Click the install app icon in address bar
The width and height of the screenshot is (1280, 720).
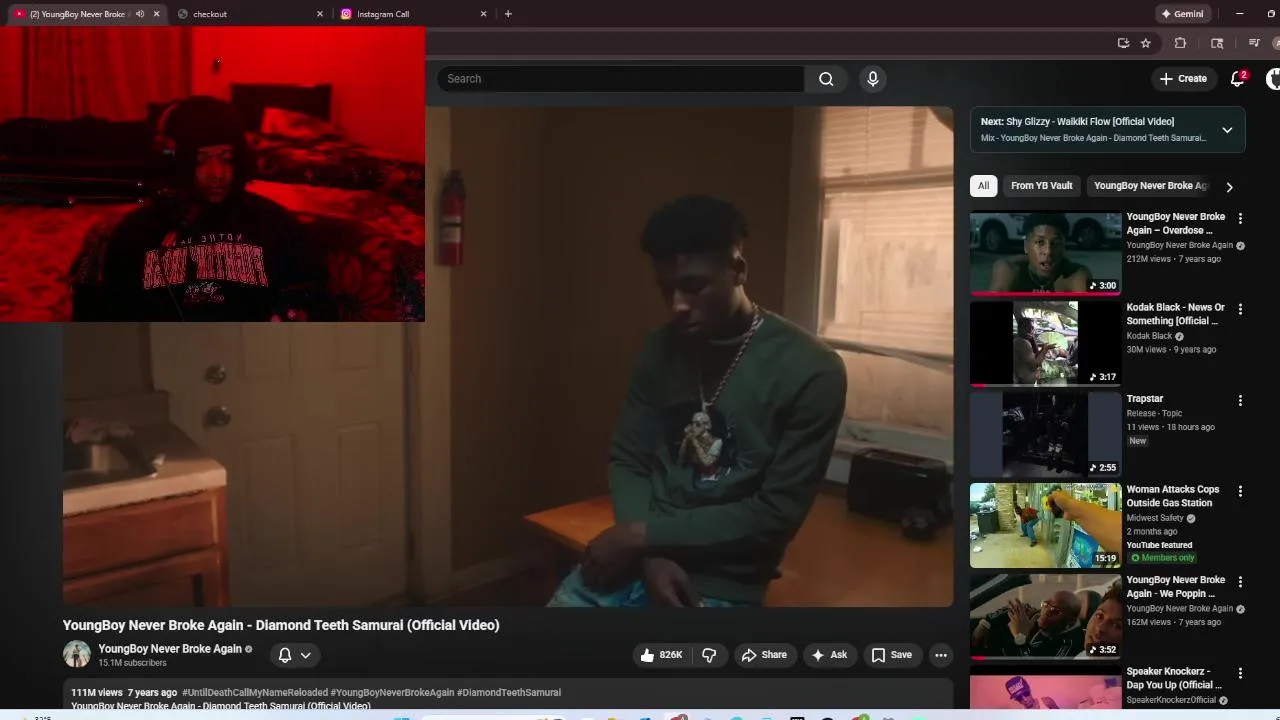point(1123,43)
